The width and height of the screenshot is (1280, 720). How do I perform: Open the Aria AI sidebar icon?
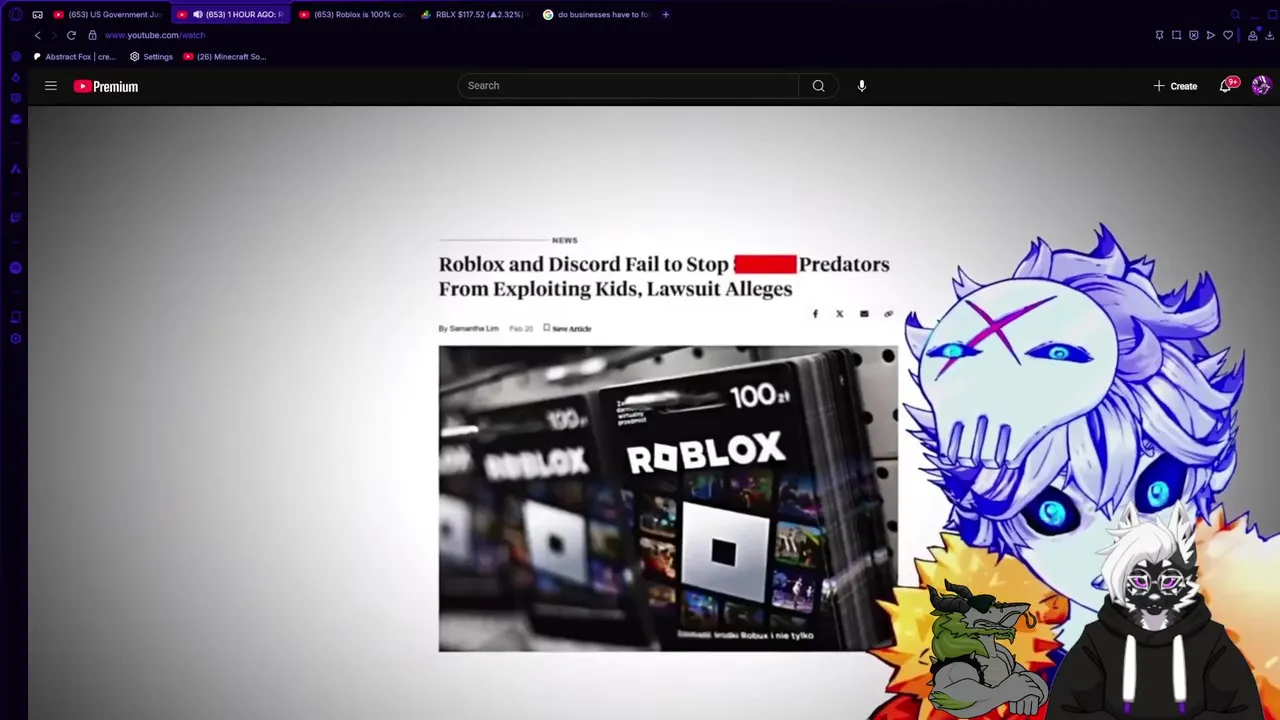tap(15, 168)
